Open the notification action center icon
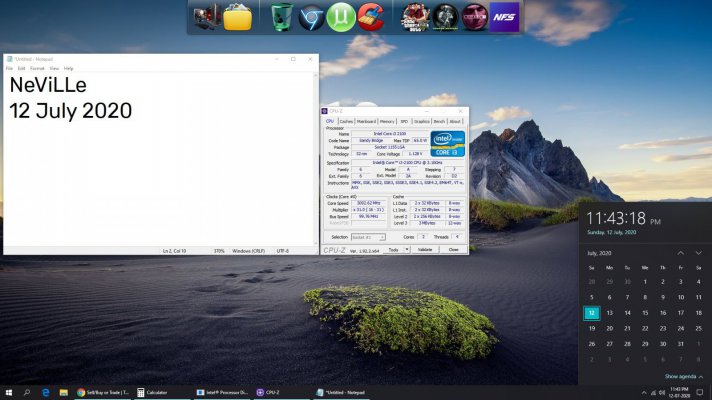This screenshot has height=400, width=712. (700, 392)
